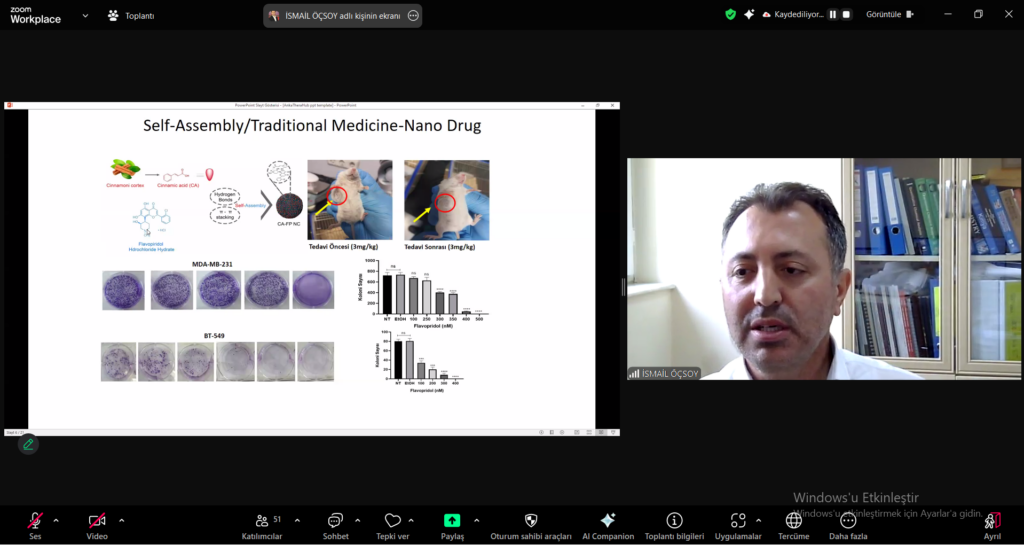This screenshot has width=1024, height=545.
Task: Open Uygulamalar apps icon
Action: (738, 521)
